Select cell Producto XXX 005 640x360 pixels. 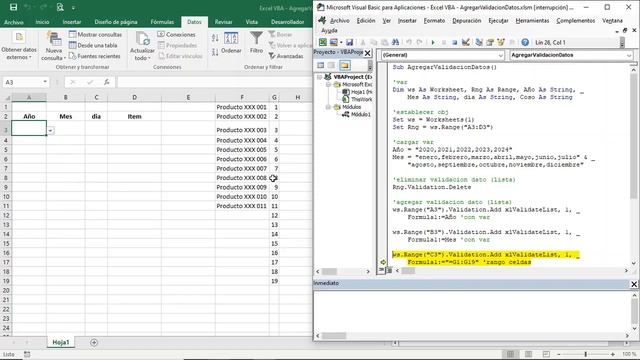(x=242, y=150)
